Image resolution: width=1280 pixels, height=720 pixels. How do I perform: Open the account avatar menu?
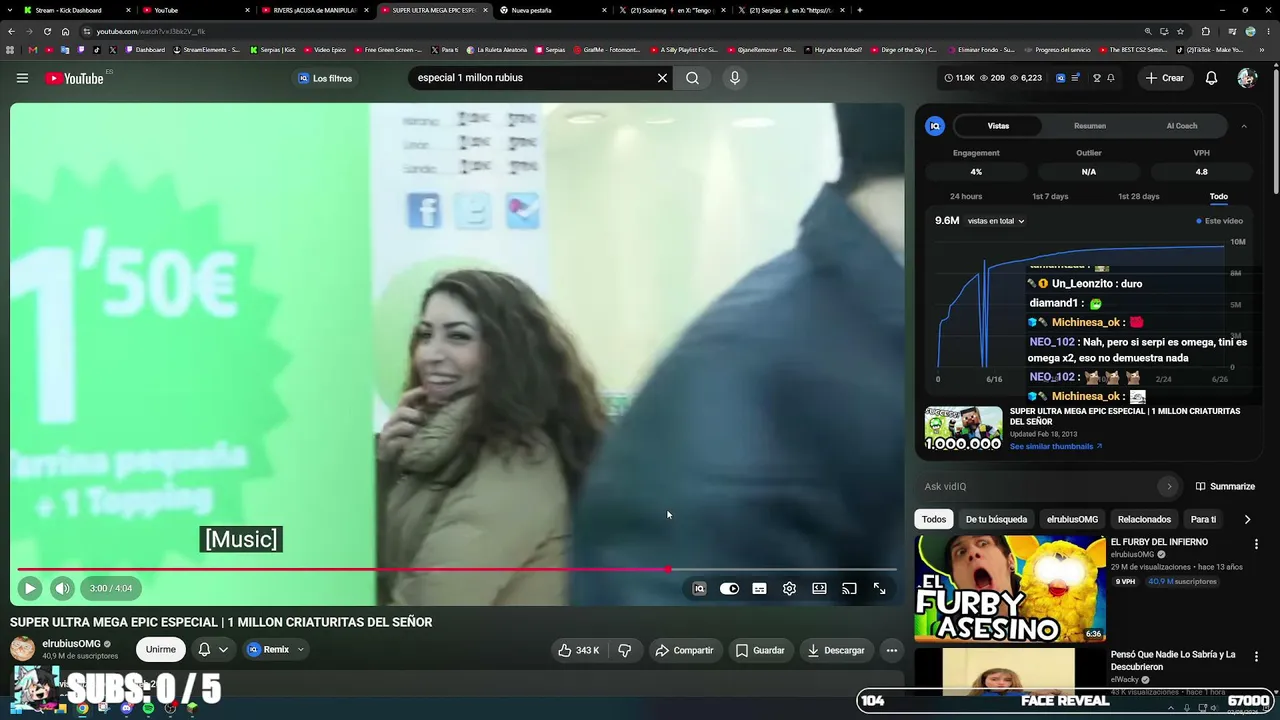coord(1246,78)
